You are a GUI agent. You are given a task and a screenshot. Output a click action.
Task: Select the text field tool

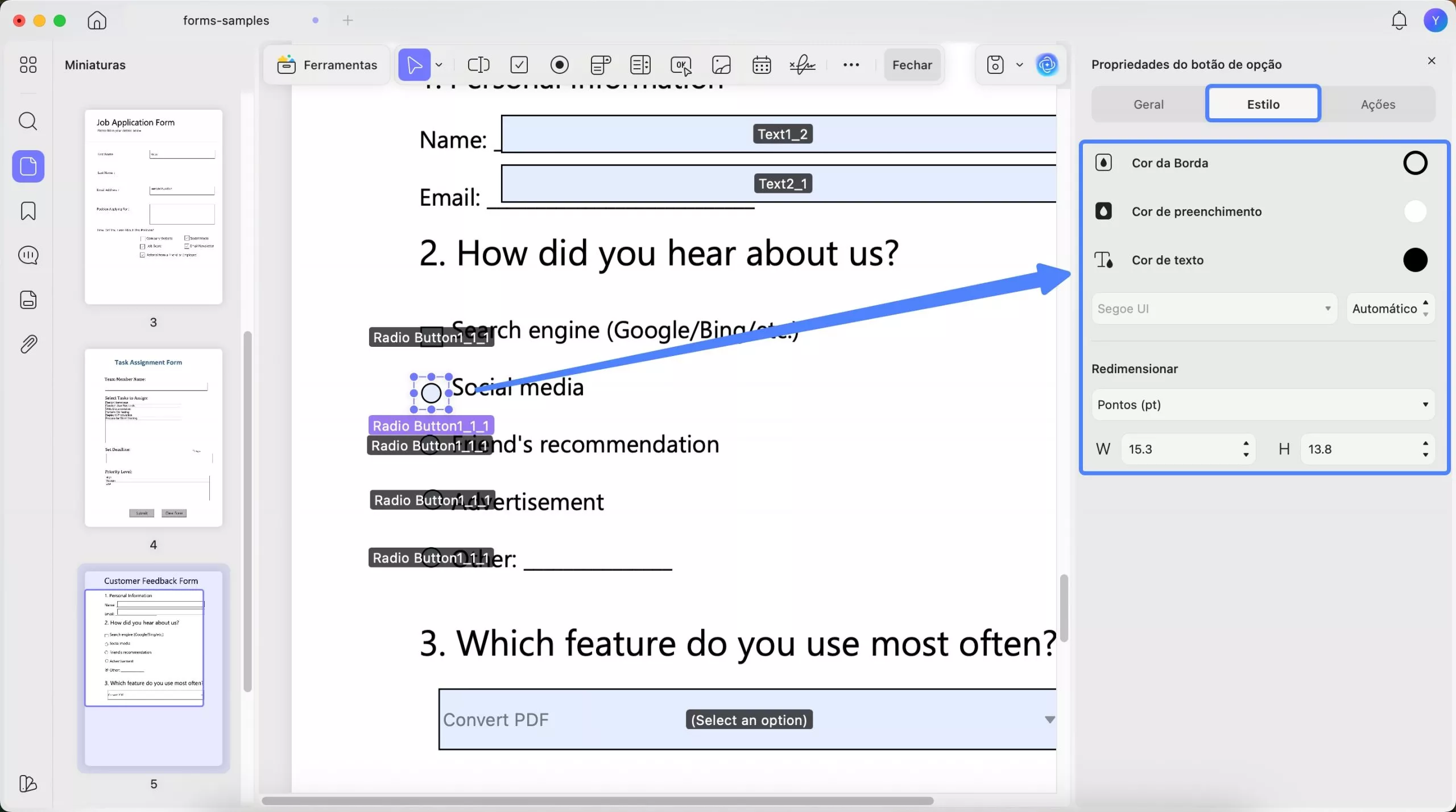point(478,65)
